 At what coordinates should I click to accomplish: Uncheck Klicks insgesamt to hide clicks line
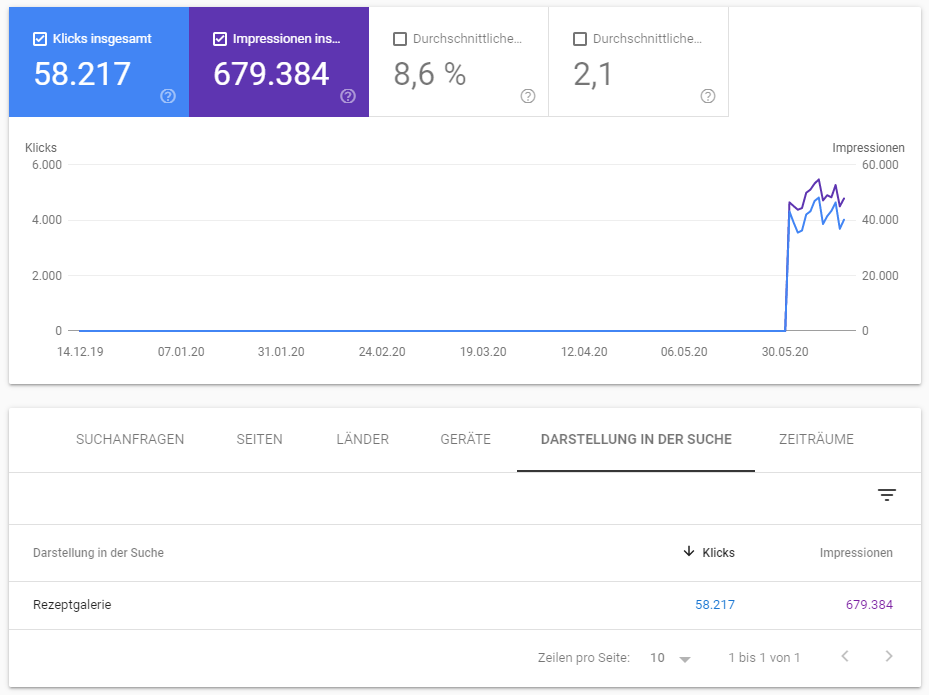click(x=40, y=38)
